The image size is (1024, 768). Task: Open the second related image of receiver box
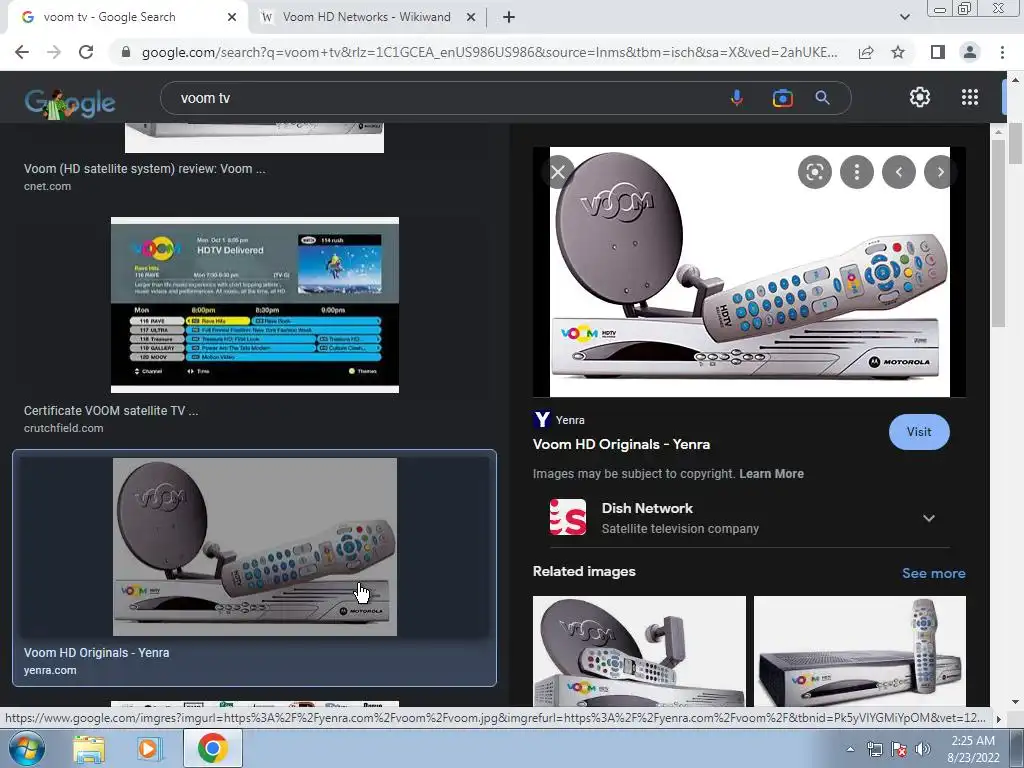(859, 651)
